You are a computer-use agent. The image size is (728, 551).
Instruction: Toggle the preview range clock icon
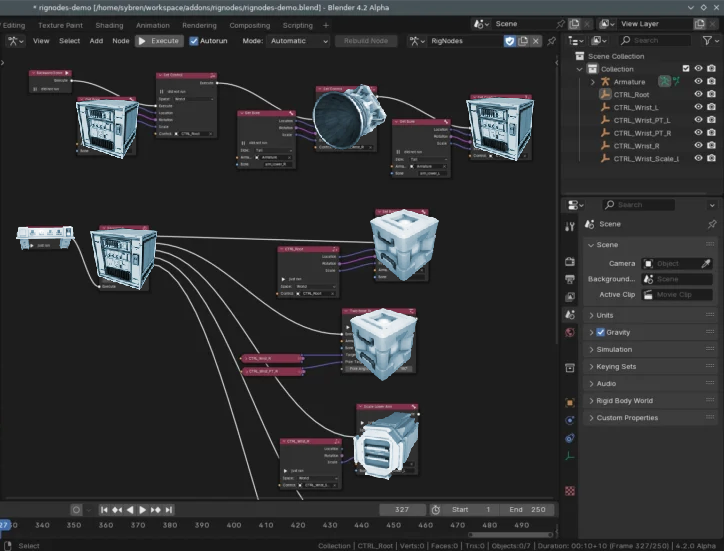point(435,510)
